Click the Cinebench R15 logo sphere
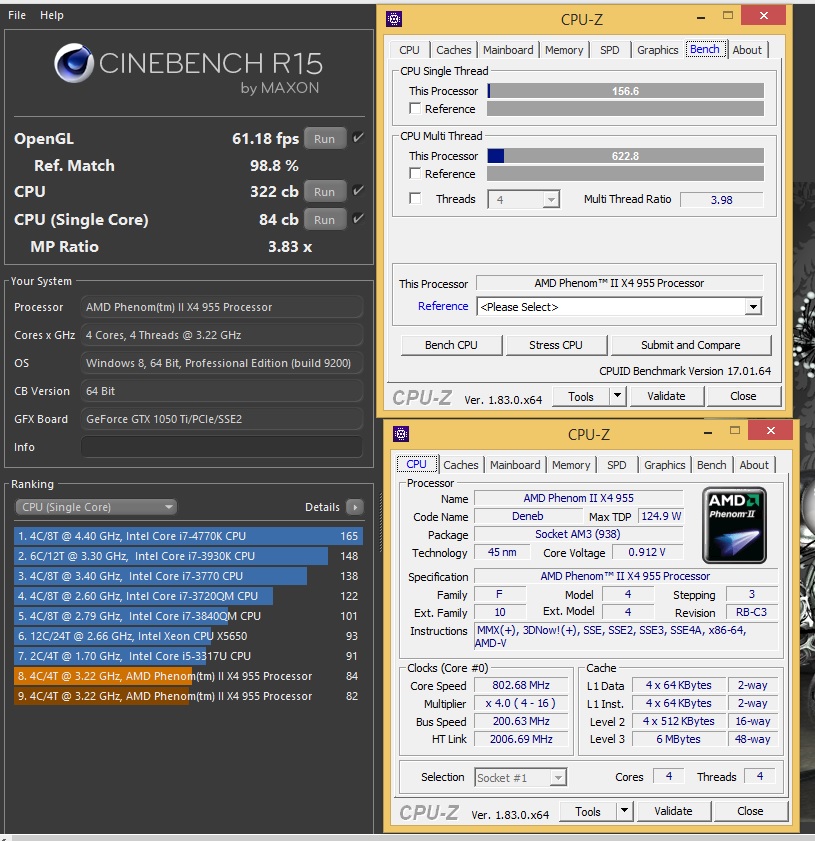Viewport: 815px width, 841px height. [74, 63]
